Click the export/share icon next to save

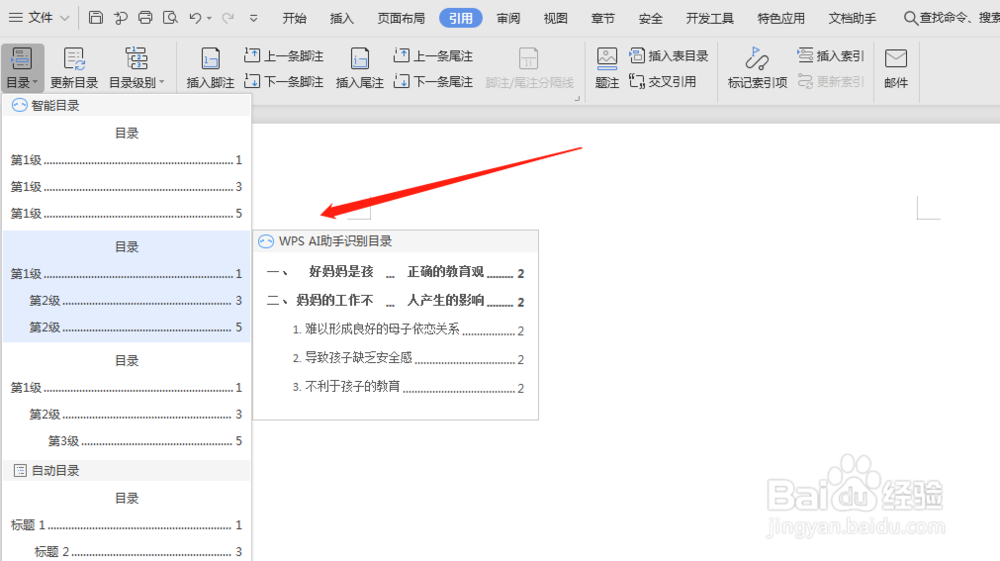tap(121, 18)
